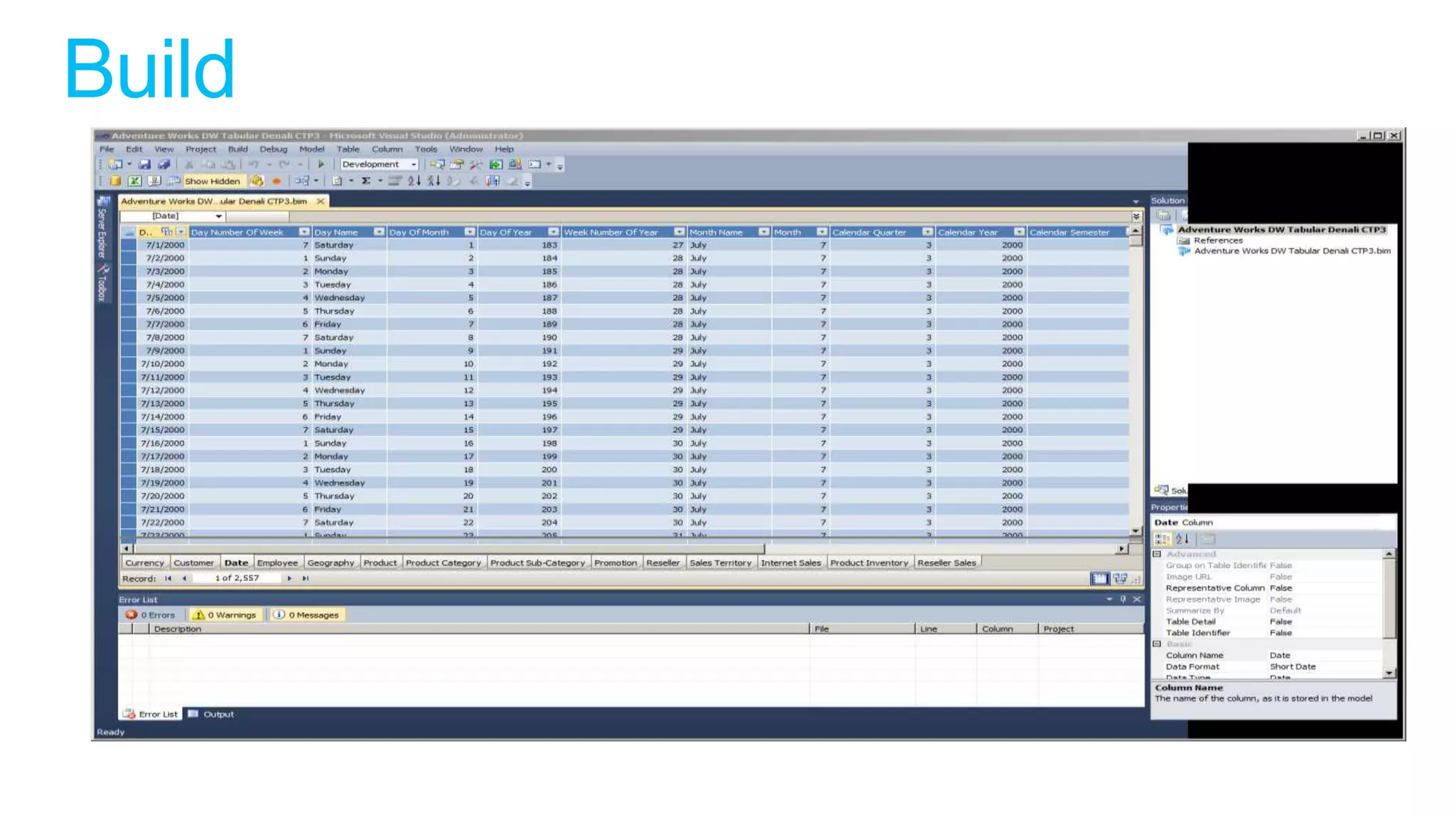This screenshot has width=1456, height=819.
Task: Switch to the Product Category table tab
Action: [x=443, y=562]
